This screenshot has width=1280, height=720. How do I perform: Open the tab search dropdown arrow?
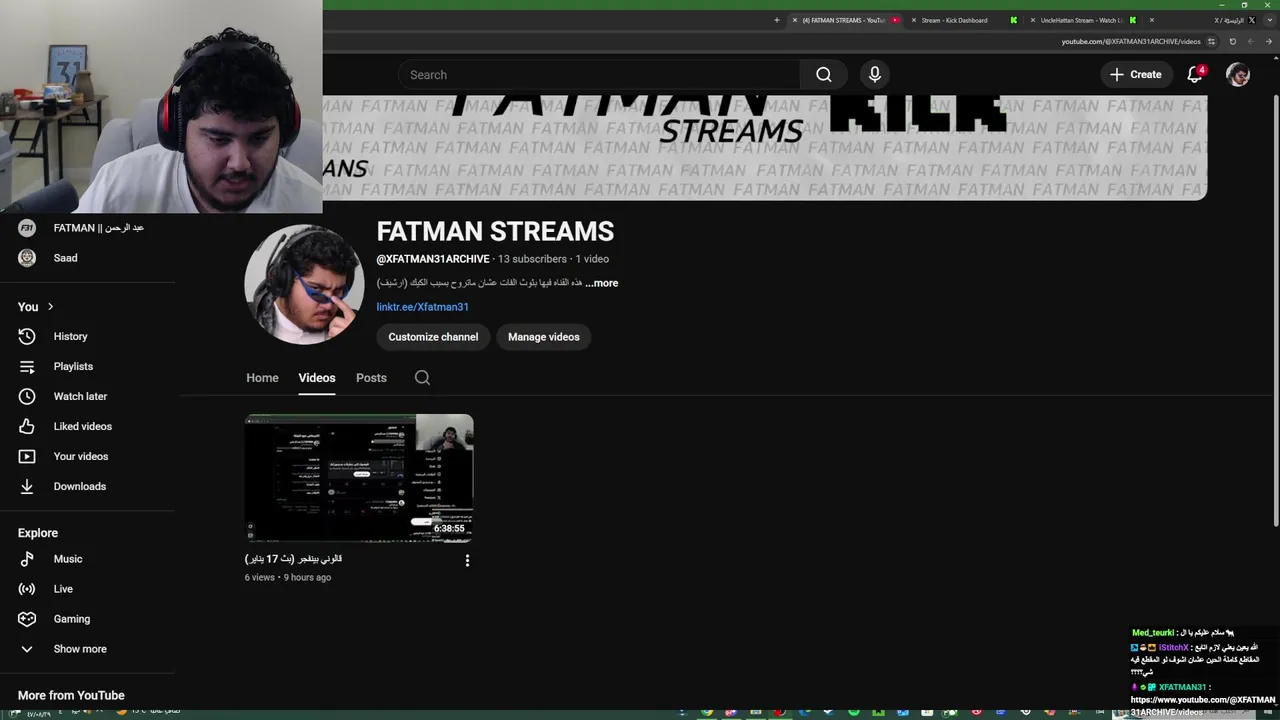click(x=1268, y=20)
